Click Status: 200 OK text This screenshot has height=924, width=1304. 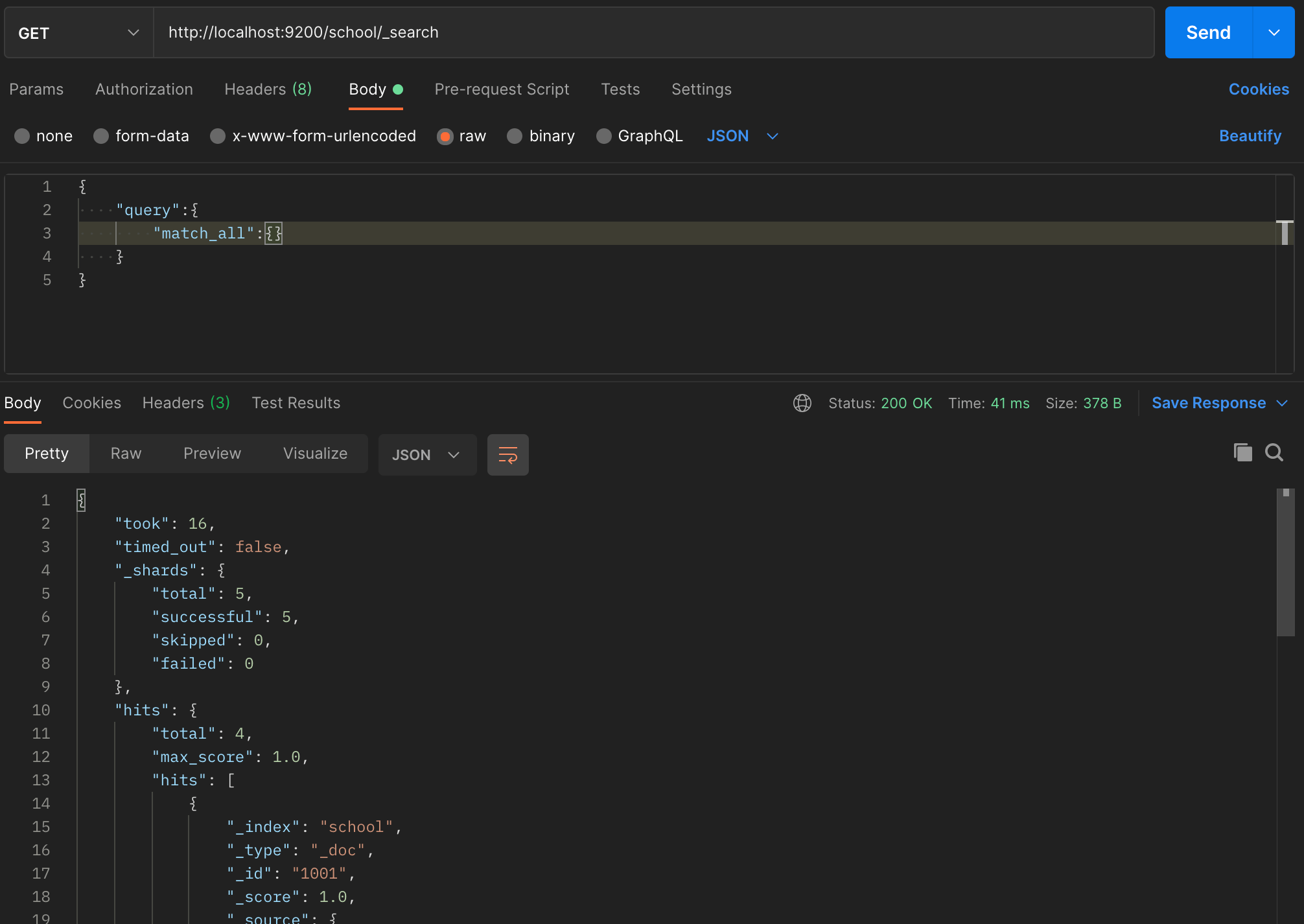tap(880, 403)
